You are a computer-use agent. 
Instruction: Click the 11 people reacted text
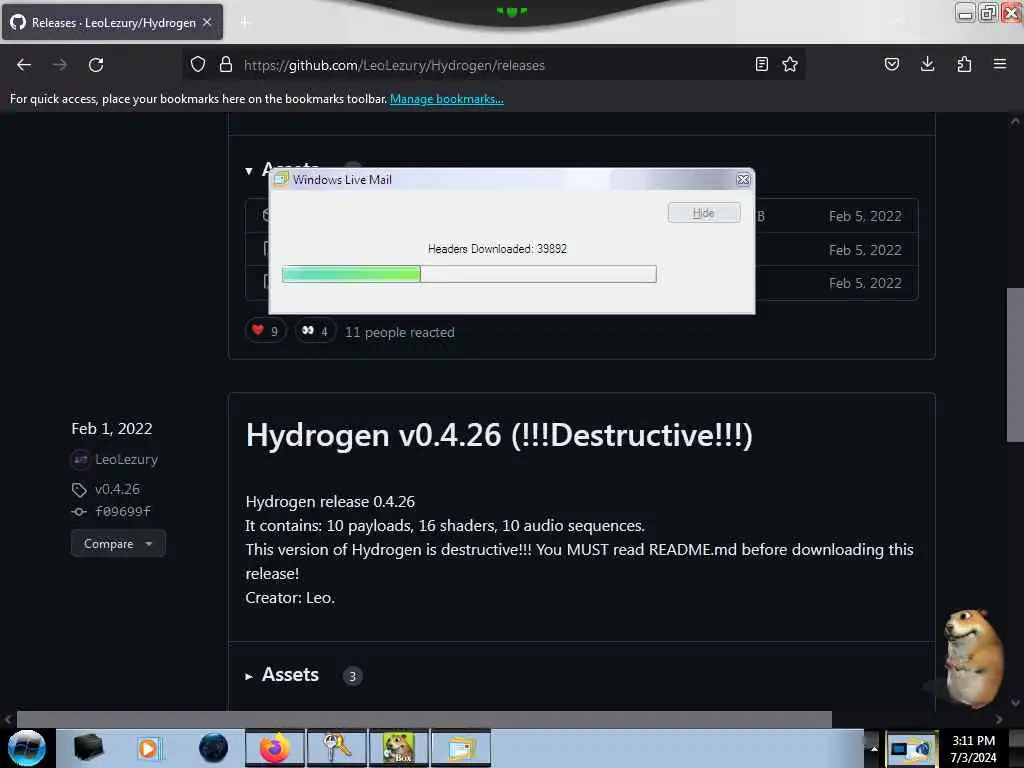pyautogui.click(x=400, y=332)
